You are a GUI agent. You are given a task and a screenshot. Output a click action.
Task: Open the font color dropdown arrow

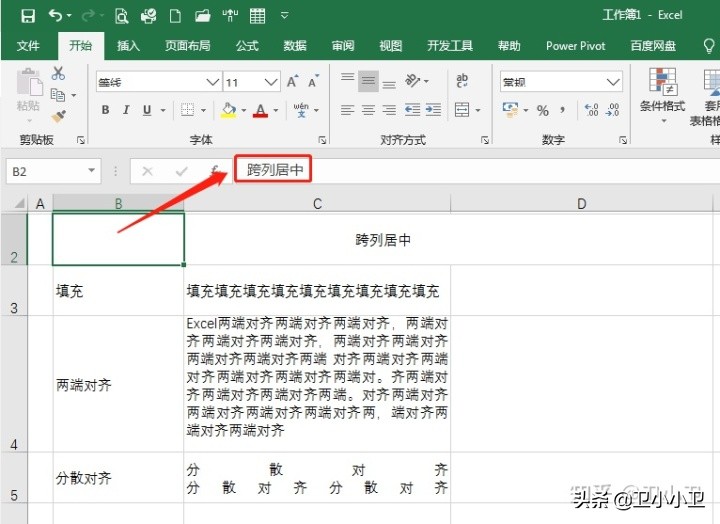coord(276,110)
